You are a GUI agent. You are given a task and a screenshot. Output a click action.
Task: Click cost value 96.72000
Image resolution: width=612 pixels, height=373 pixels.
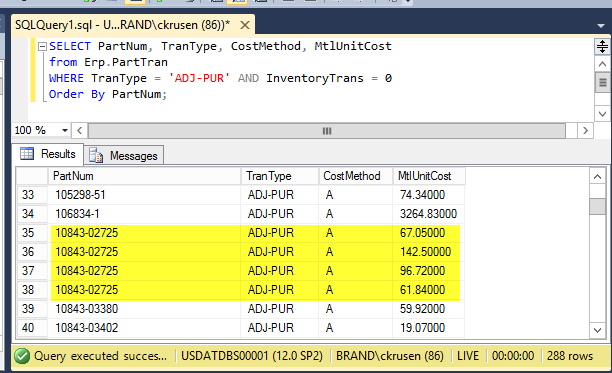428,271
